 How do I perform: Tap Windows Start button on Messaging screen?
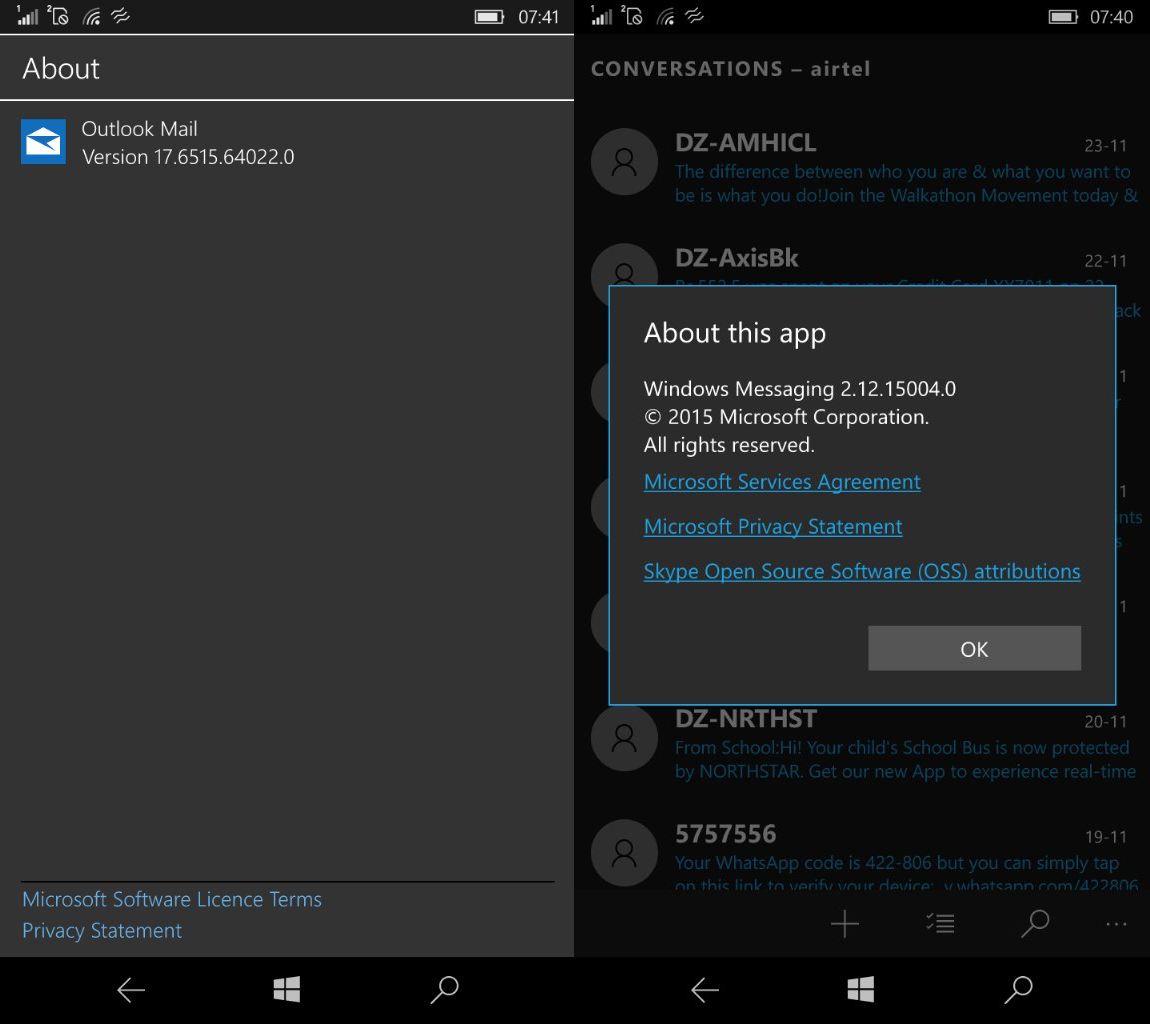861,990
